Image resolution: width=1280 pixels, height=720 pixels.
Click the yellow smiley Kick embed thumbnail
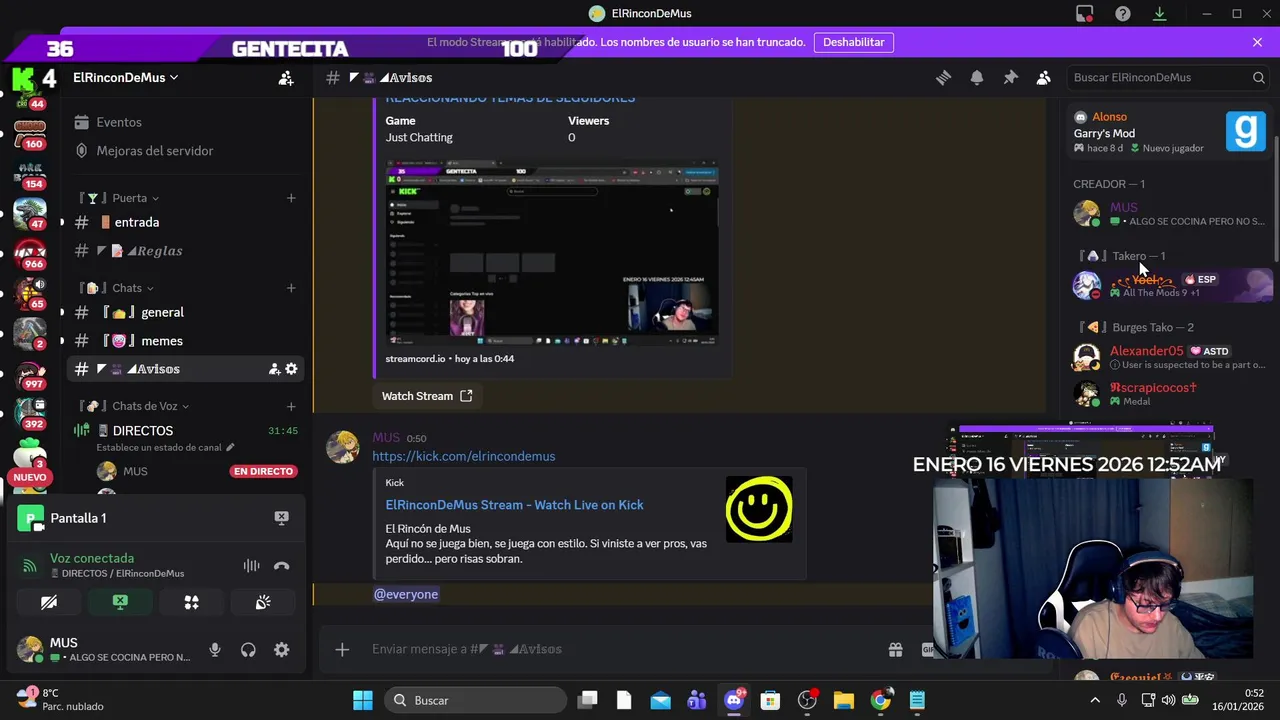click(759, 510)
